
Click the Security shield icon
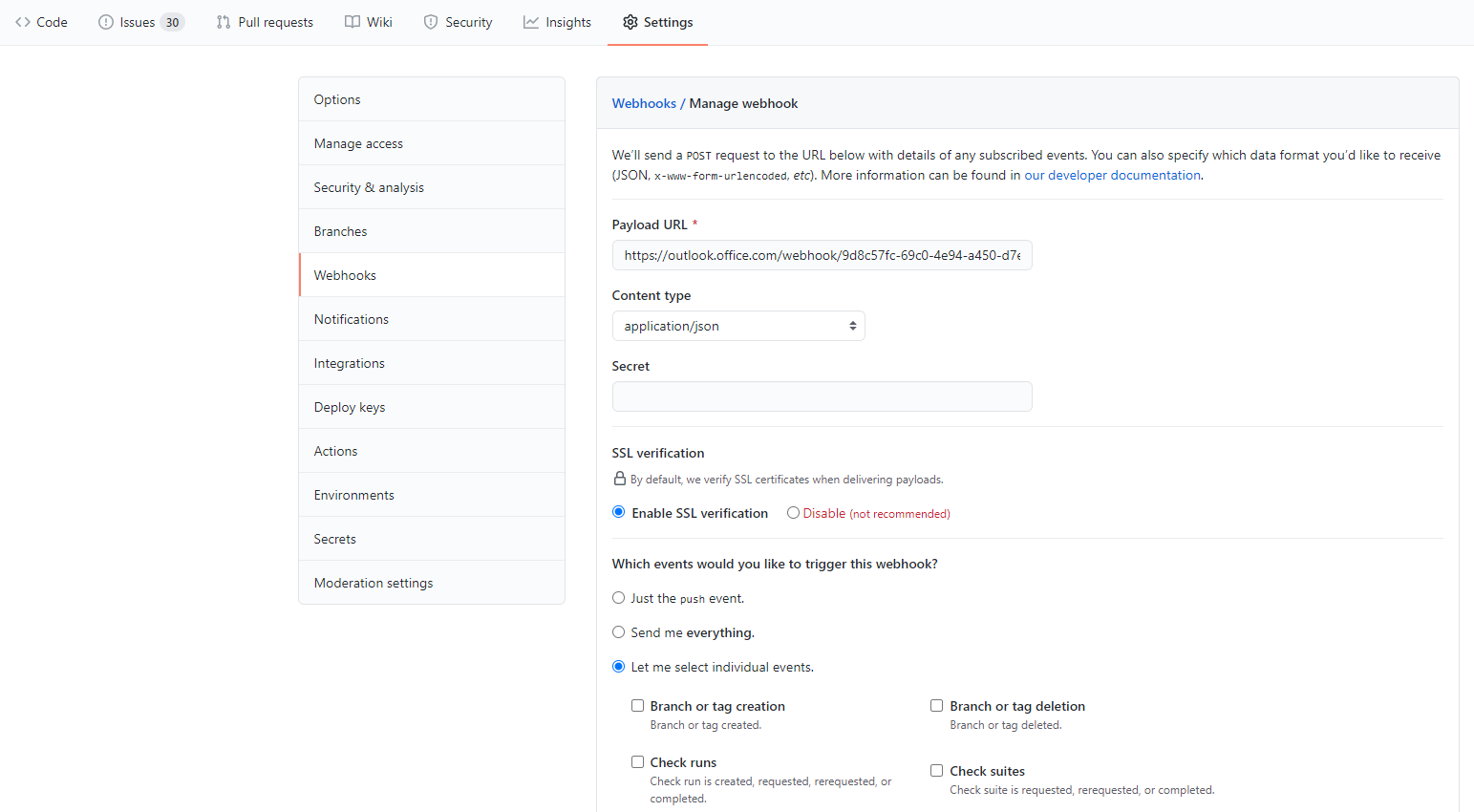pyautogui.click(x=431, y=22)
